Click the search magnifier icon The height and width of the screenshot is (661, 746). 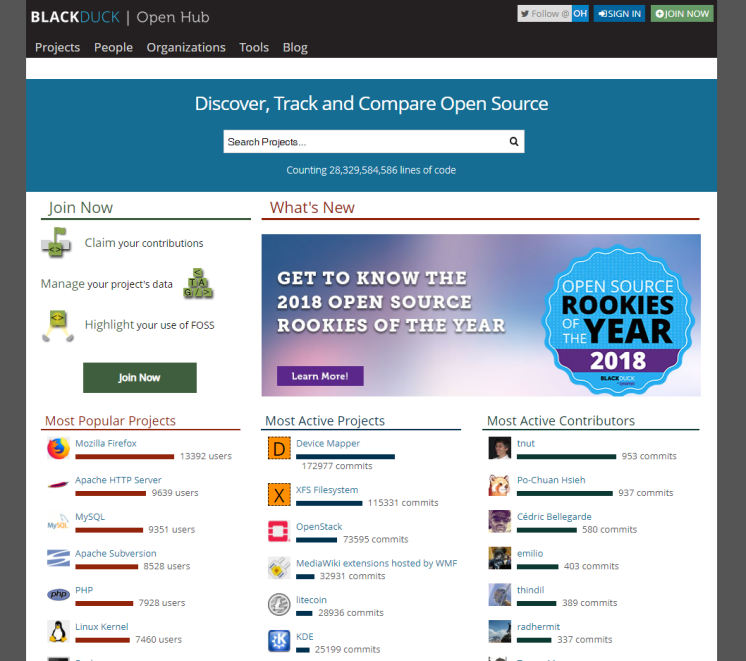[514, 141]
